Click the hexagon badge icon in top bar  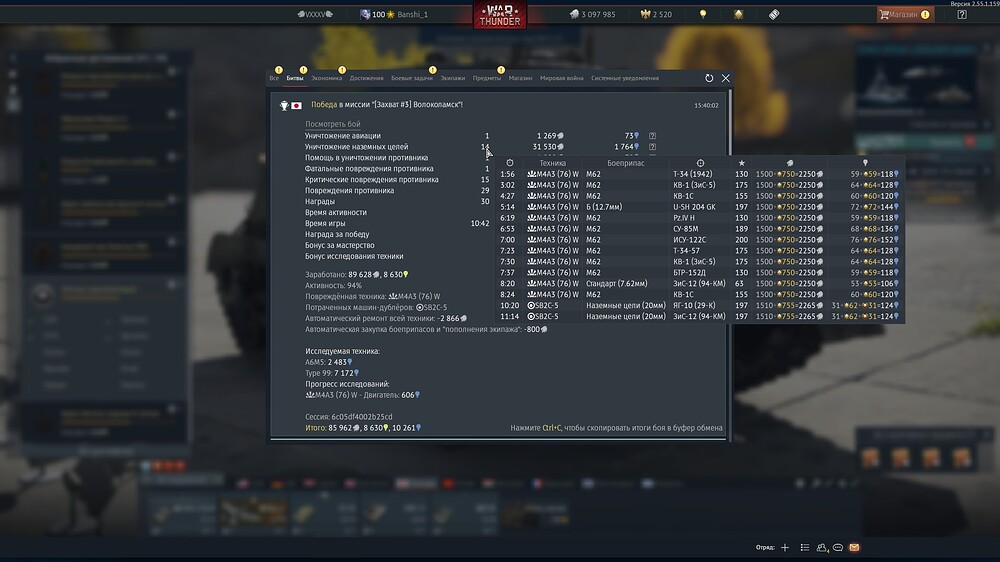[738, 14]
